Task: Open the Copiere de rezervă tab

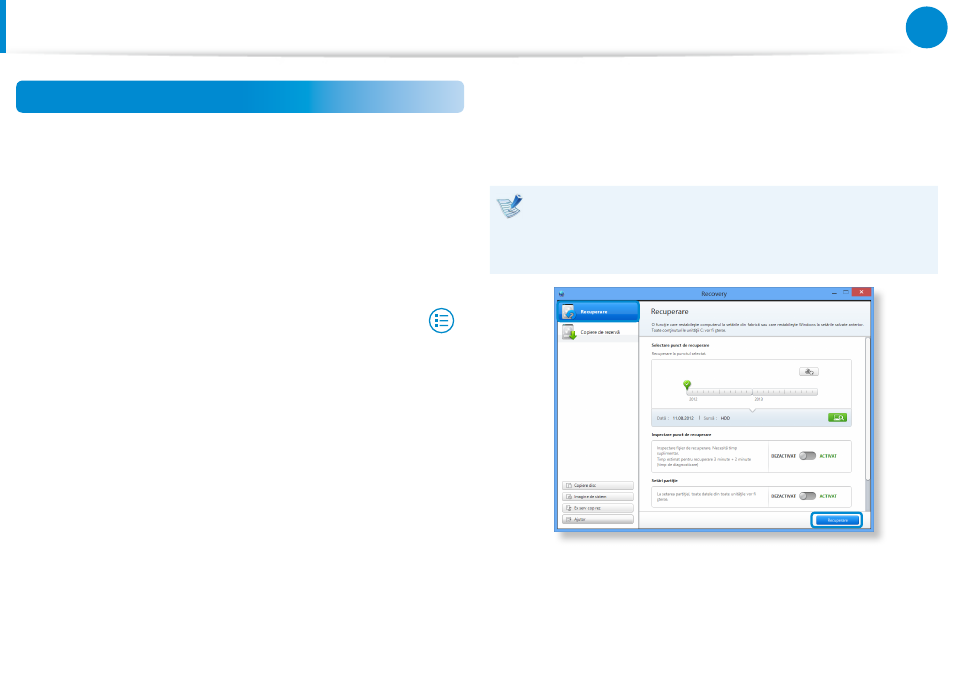Action: pos(598,332)
